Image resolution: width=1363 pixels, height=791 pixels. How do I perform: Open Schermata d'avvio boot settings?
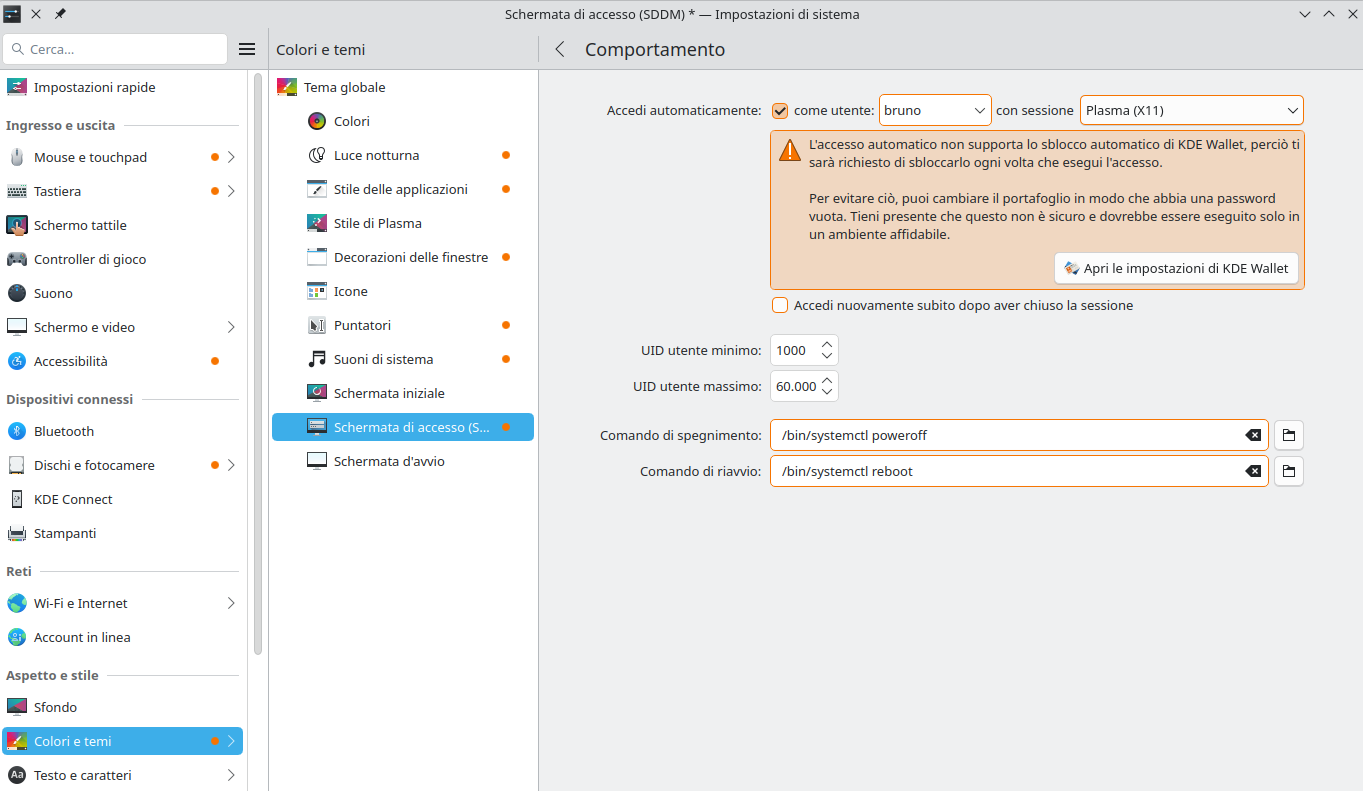403,461
